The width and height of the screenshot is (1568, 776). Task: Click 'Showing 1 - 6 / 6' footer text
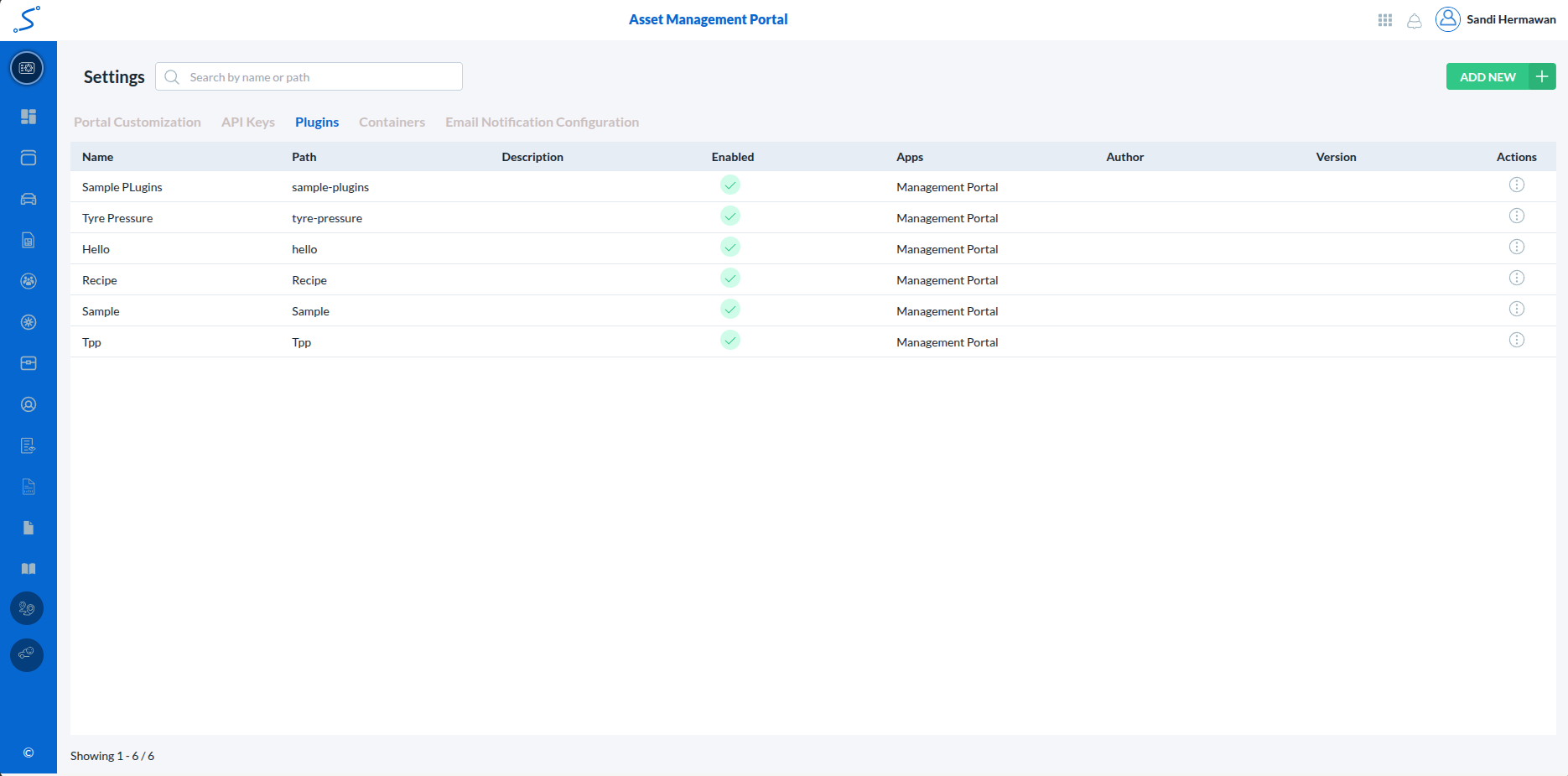(x=112, y=756)
